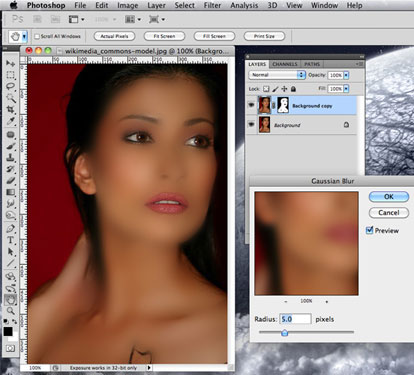Select the Blur tool in toolbox

10,204
